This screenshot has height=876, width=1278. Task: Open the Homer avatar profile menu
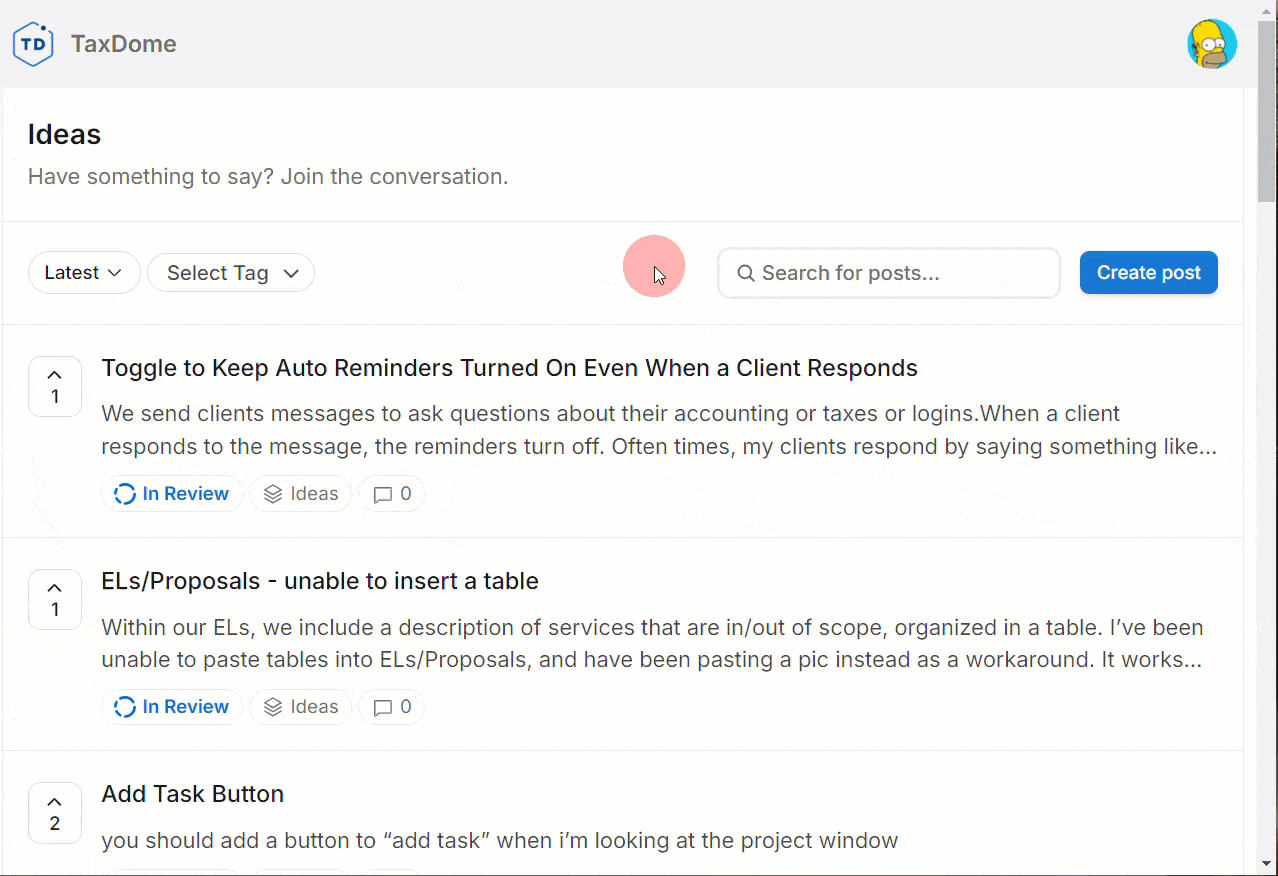(1211, 44)
